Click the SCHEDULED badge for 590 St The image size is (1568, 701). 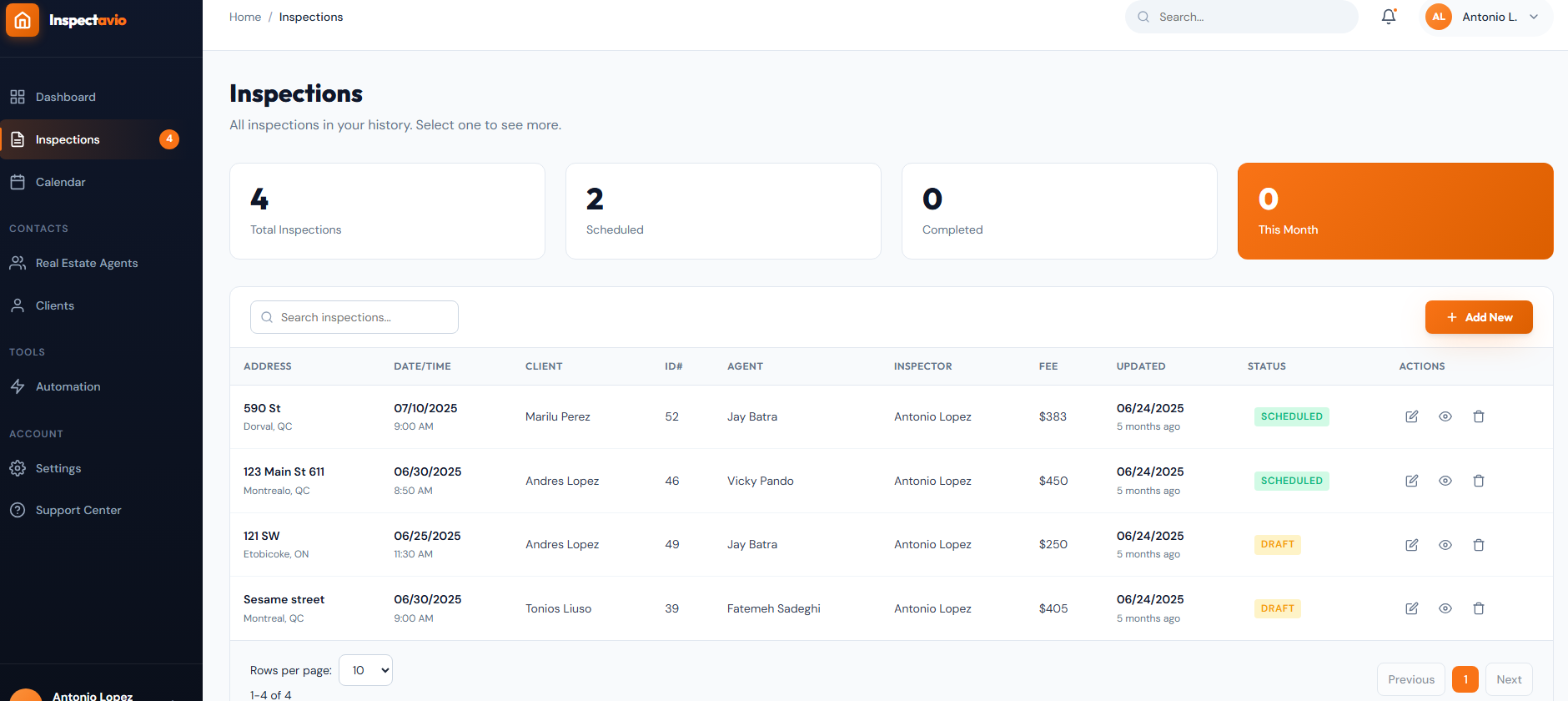click(x=1292, y=416)
